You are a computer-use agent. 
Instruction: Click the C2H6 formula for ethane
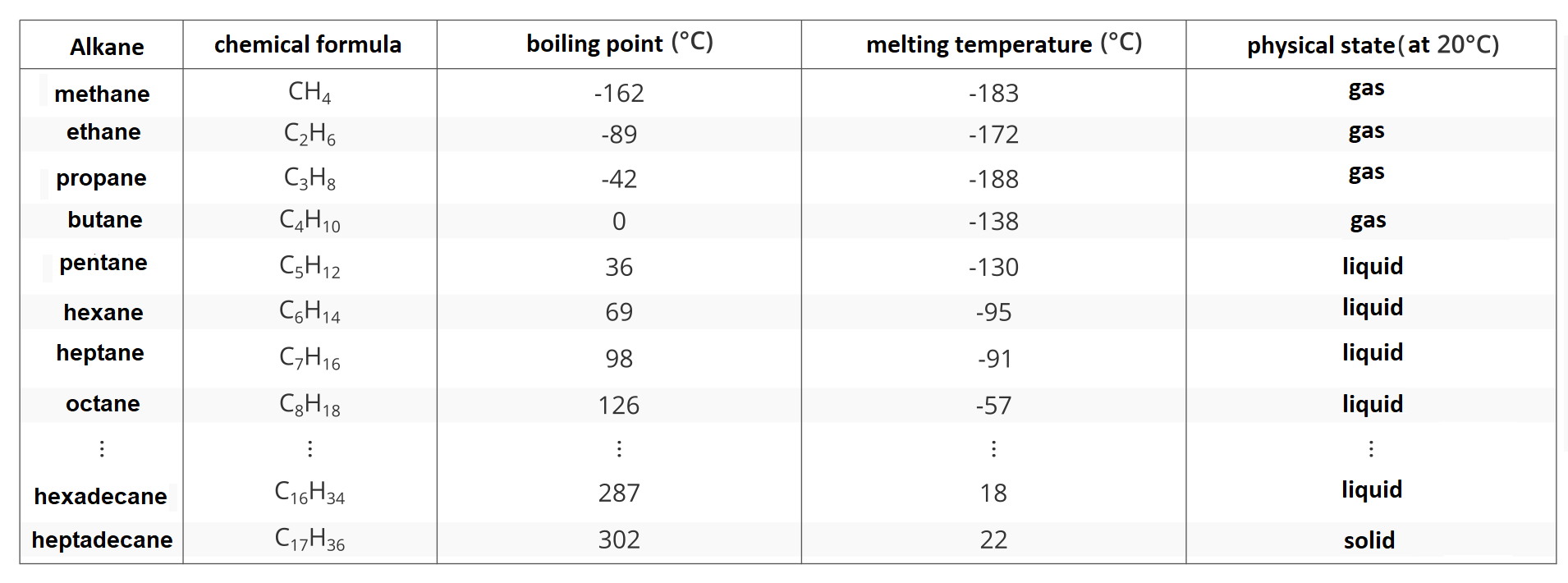click(309, 134)
